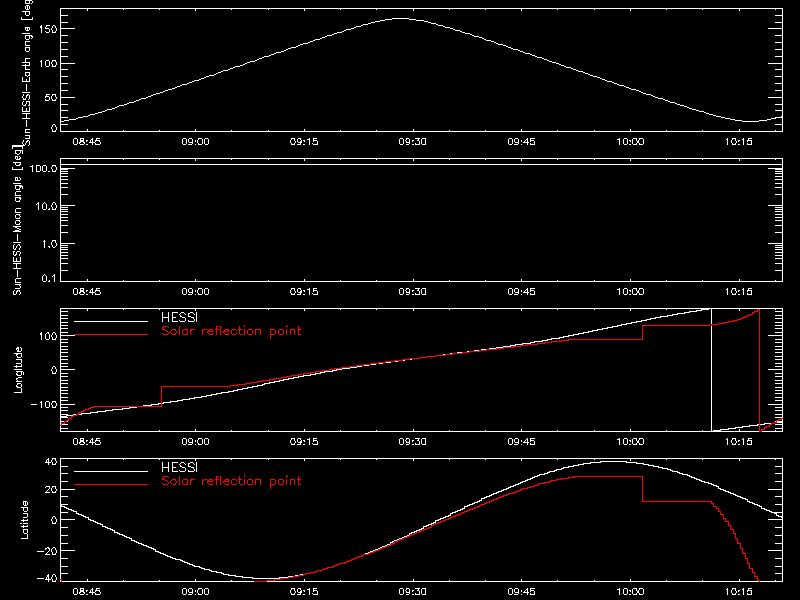Click the 10.0 tick in Moon angle plot
Image resolution: width=800 pixels, height=600 pixels.
click(46, 206)
